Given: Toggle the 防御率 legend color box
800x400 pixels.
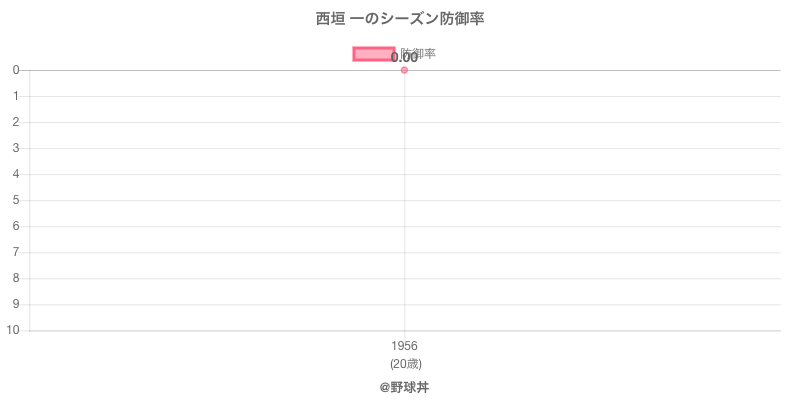Looking at the screenshot, I should pyautogui.click(x=373, y=54).
